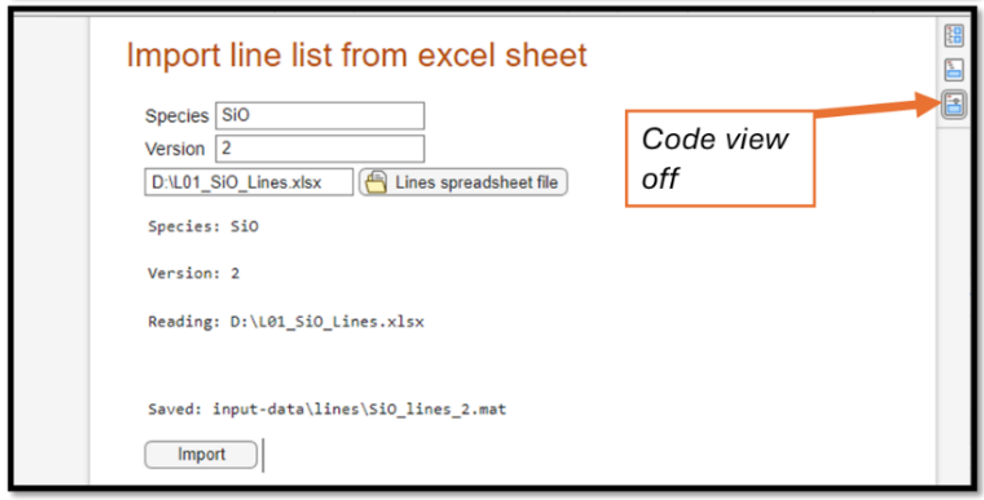
Task: Select the Import line list title heading
Action: tap(356, 55)
